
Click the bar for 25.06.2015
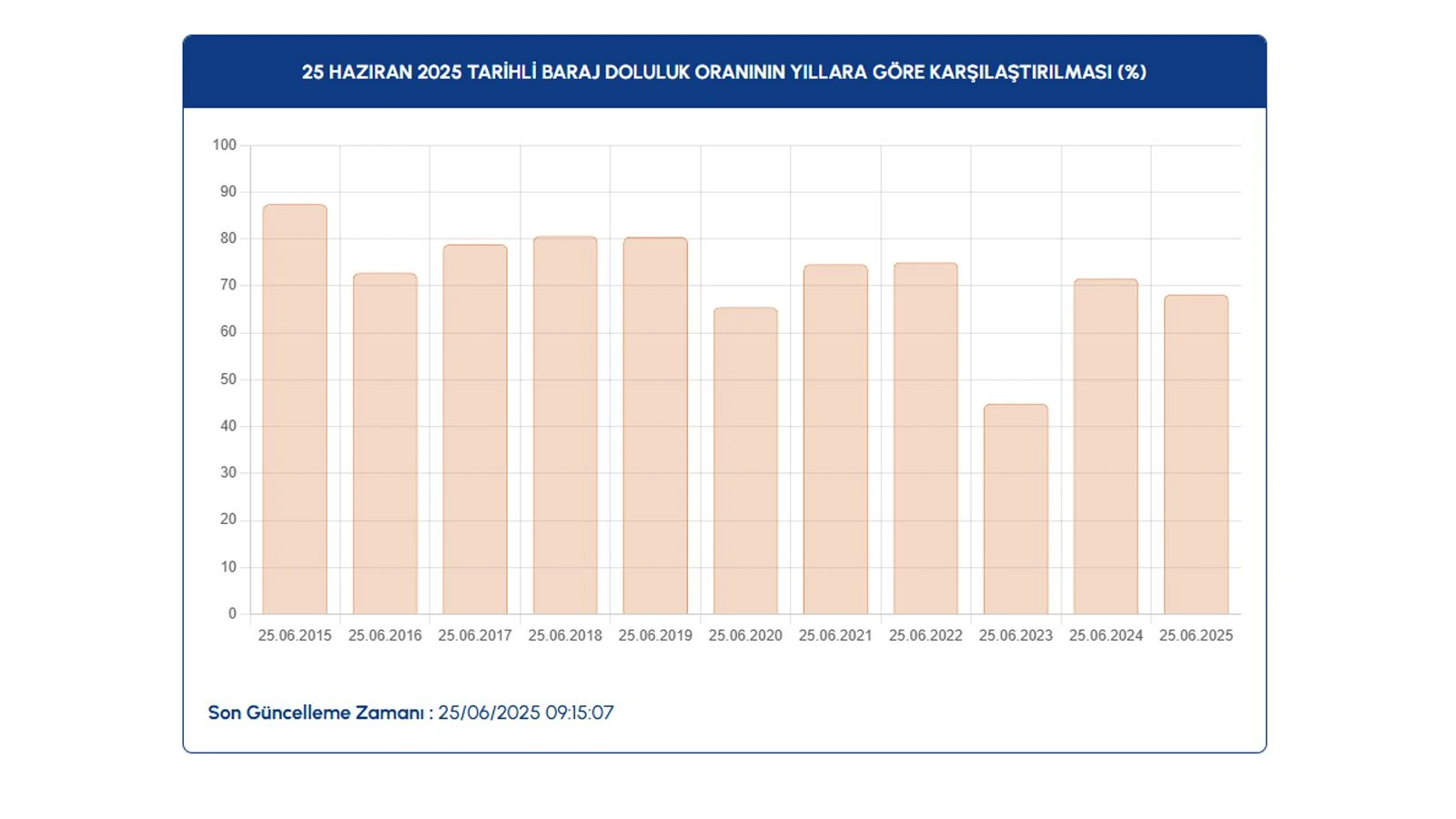pyautogui.click(x=295, y=409)
